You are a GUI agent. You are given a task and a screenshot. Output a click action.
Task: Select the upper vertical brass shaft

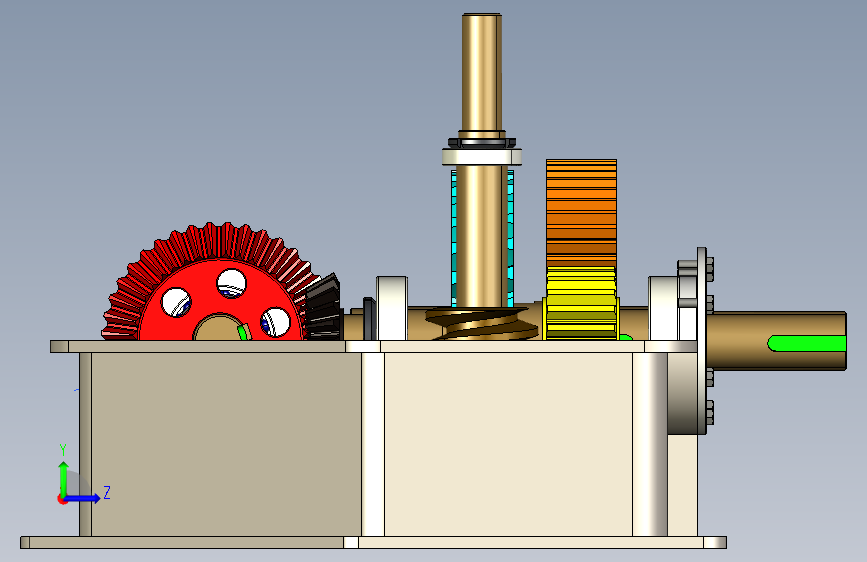pyautogui.click(x=482, y=72)
